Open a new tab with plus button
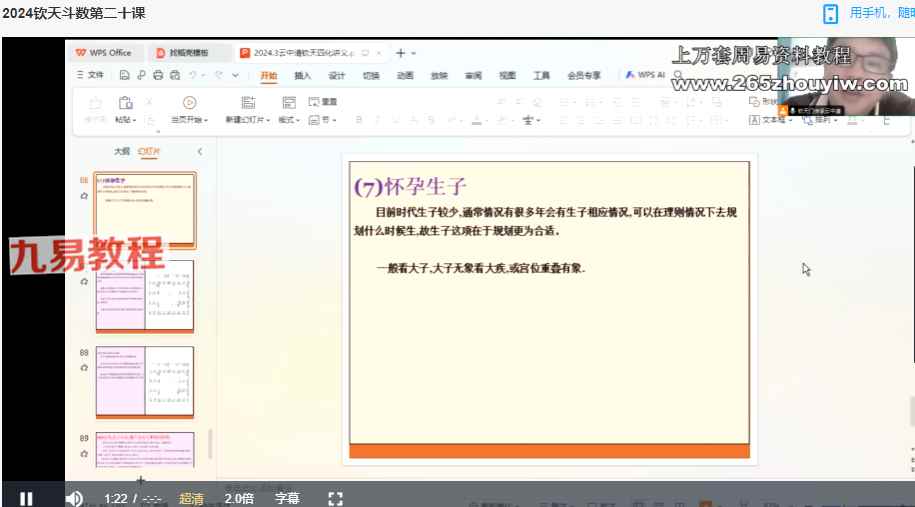This screenshot has height=507, width=915. 400,53
